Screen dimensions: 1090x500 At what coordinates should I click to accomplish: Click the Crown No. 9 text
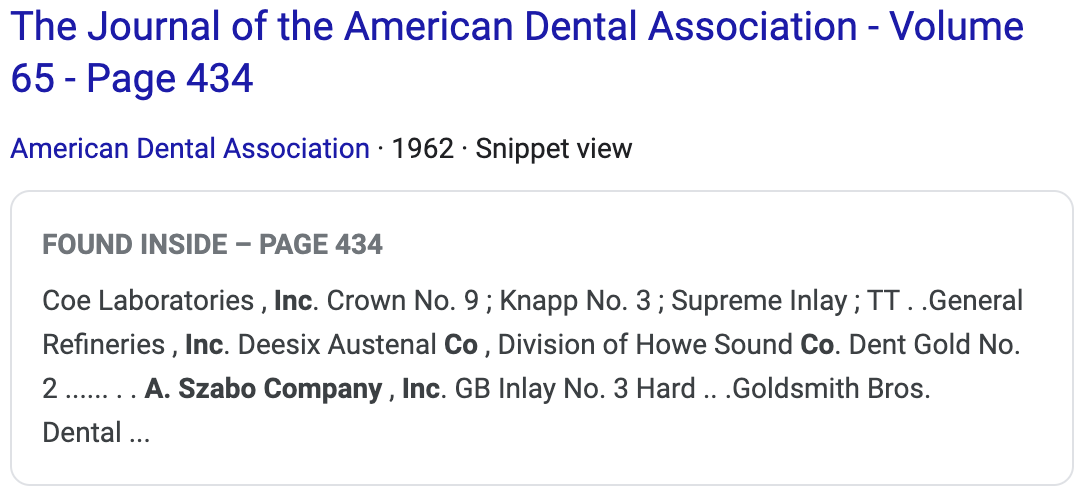[x=404, y=300]
